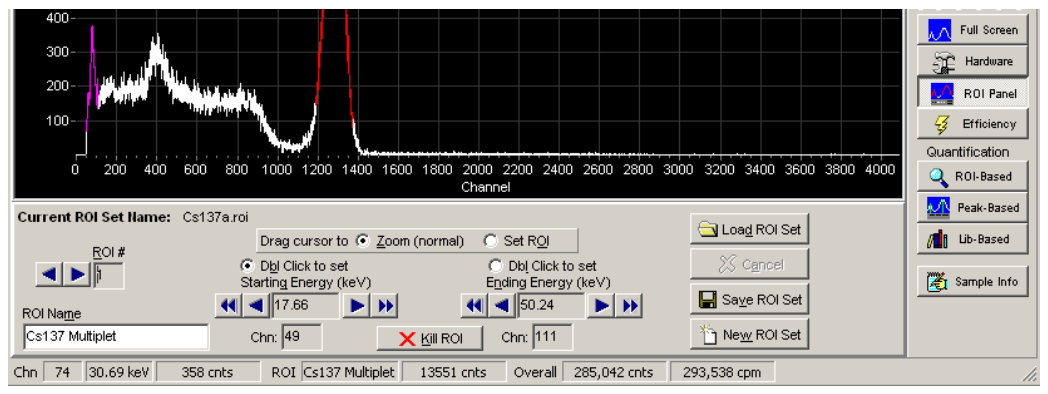Viewport: 1048px width, 394px height.
Task: Run Lib-Based quantification
Action: [972, 239]
